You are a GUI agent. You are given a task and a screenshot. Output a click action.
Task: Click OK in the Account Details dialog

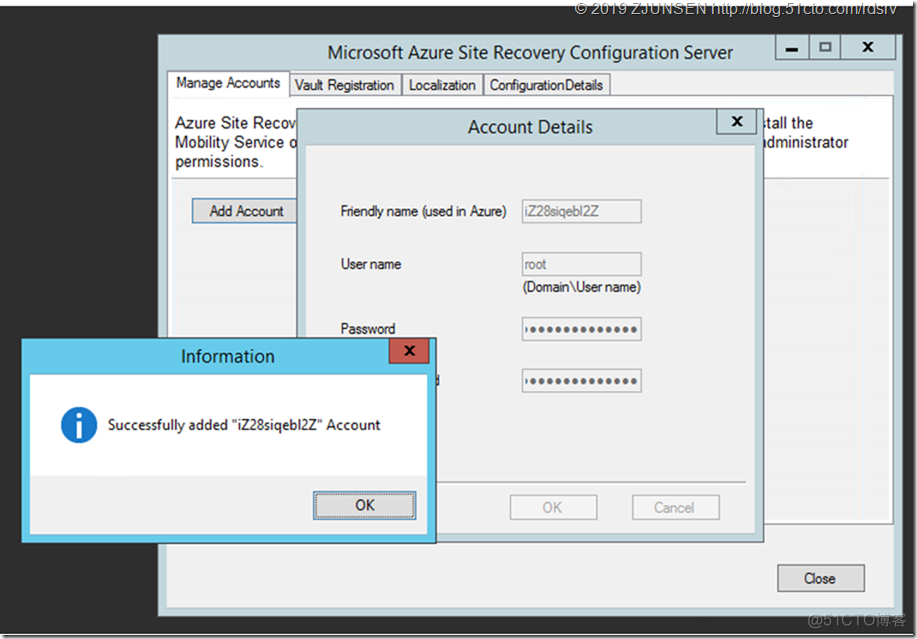pos(553,507)
